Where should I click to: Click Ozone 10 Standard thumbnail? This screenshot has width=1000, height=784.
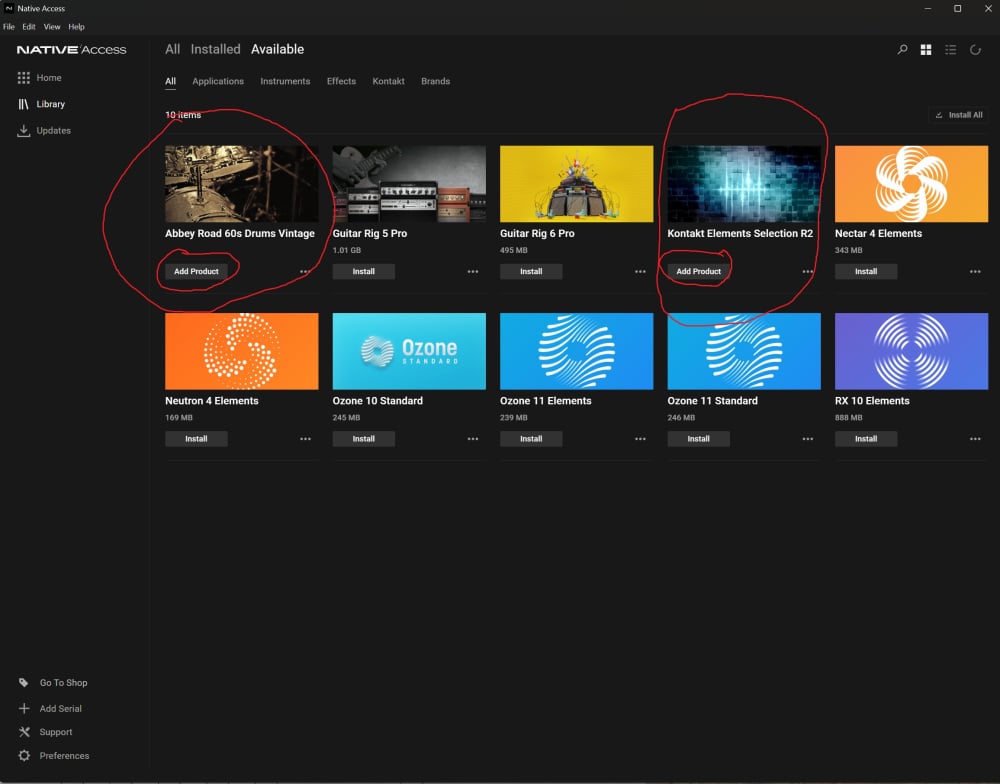[x=409, y=351]
